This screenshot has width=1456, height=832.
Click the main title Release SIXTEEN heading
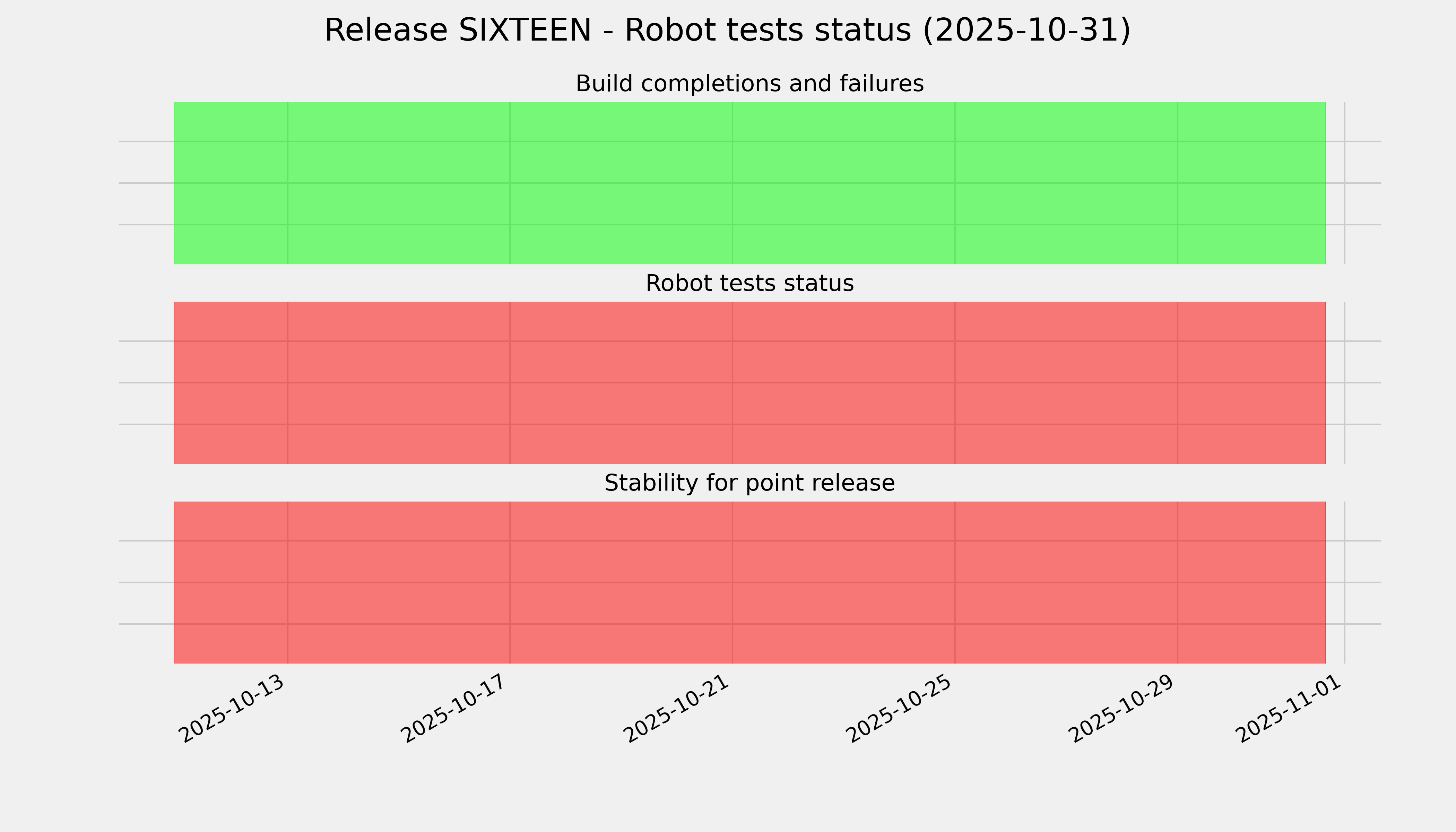727,31
